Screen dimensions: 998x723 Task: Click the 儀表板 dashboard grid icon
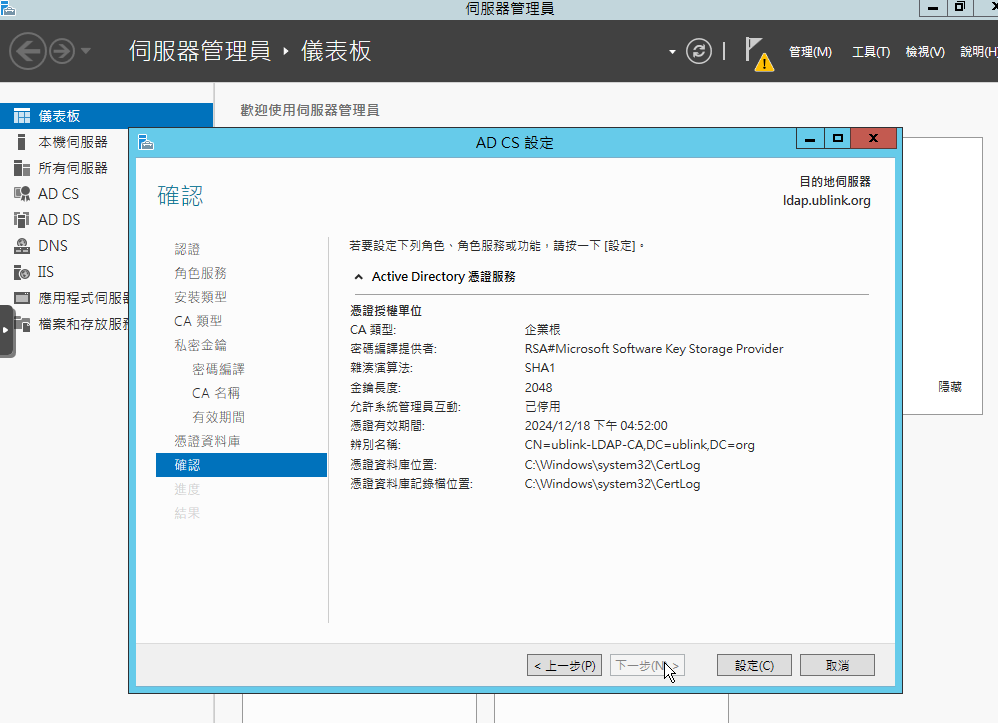[22, 116]
